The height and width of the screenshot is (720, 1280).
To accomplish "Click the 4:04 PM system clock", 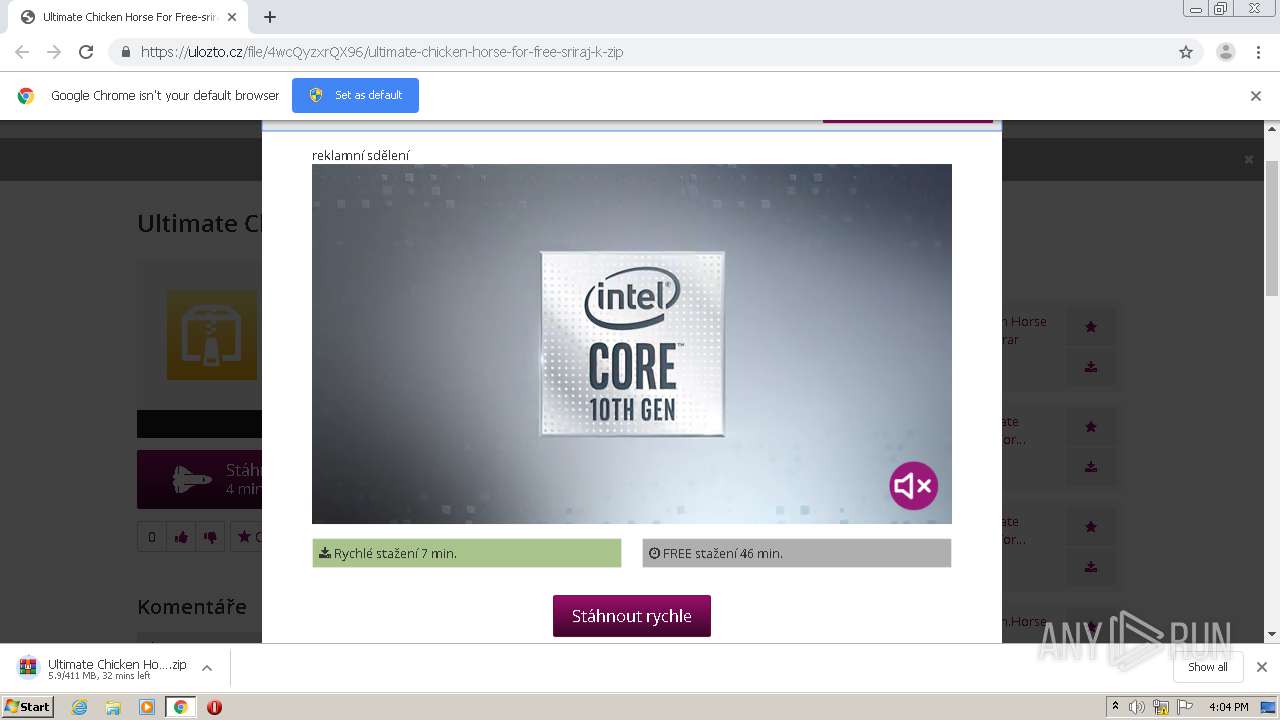I will [x=1229, y=707].
